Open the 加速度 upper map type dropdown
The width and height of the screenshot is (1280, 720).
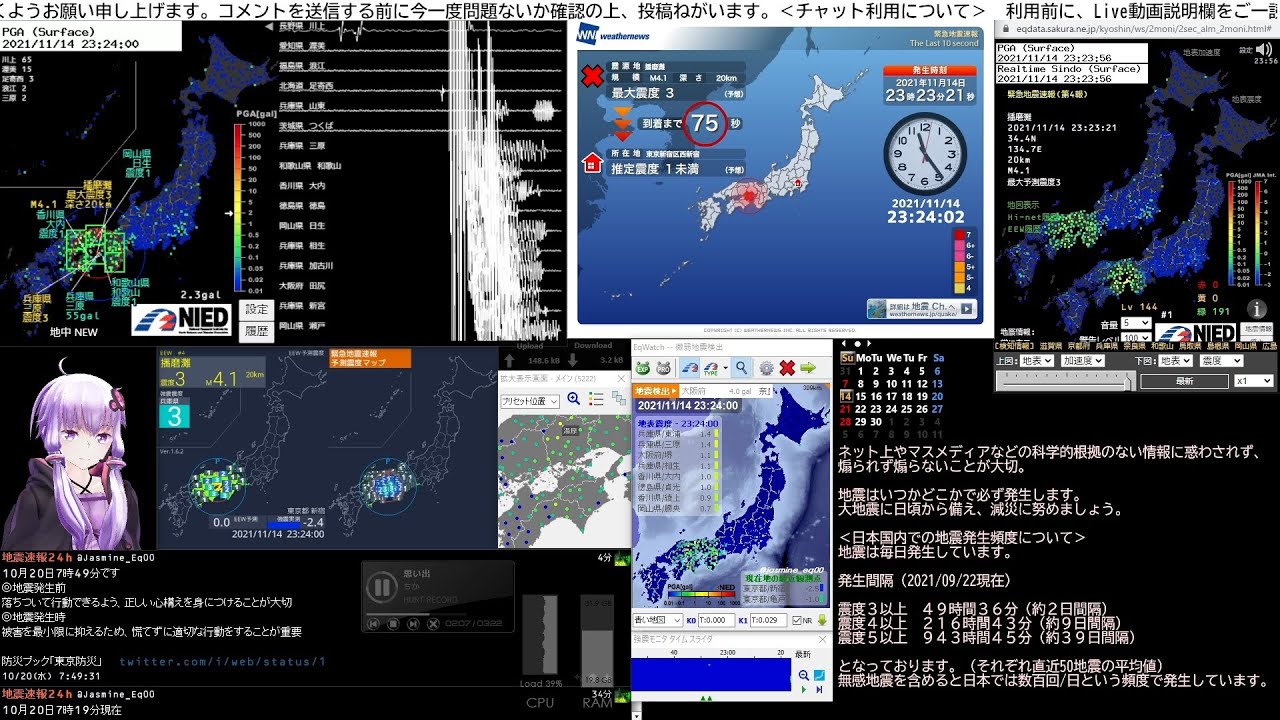(x=1083, y=360)
